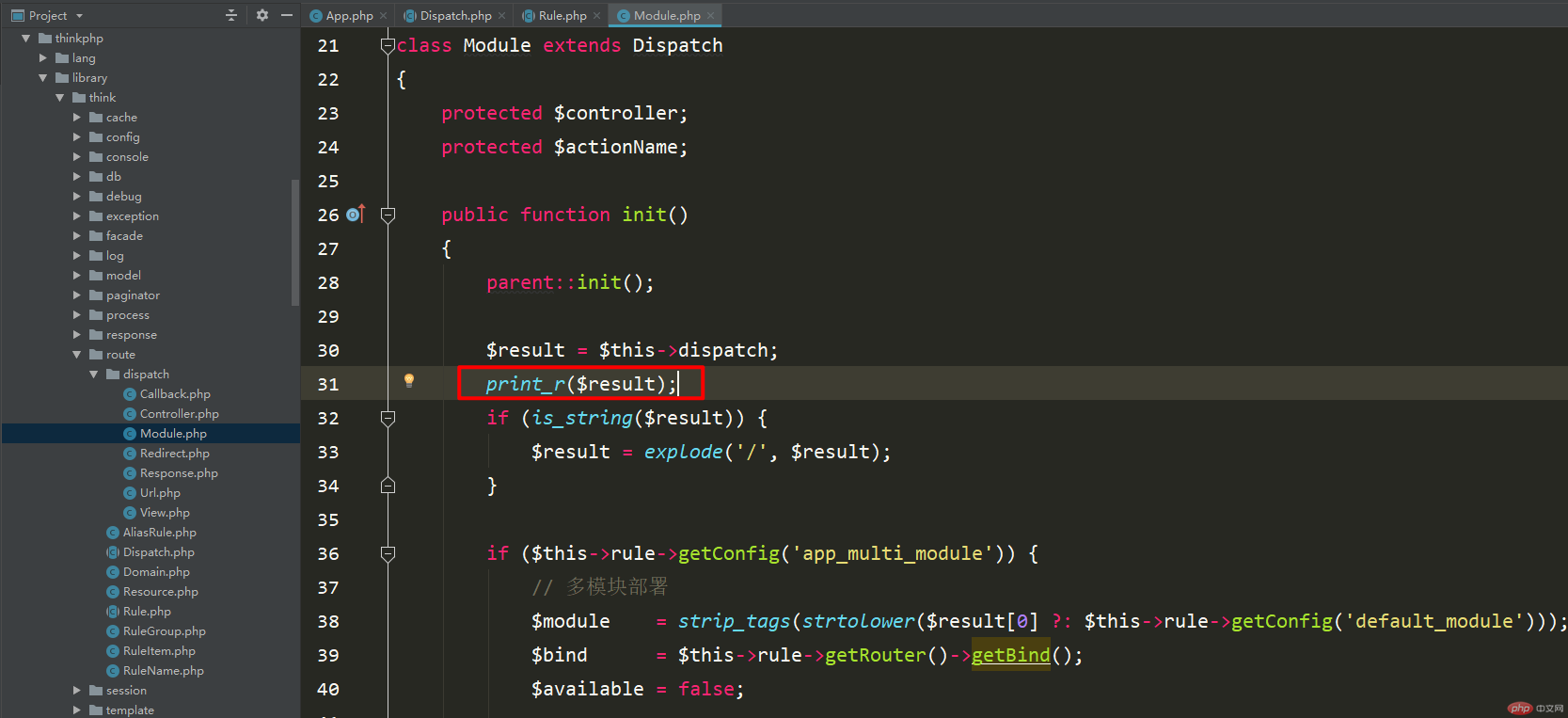Screen dimensions: 1568x718
Task: Close the Module.php tab
Action: coord(711,16)
